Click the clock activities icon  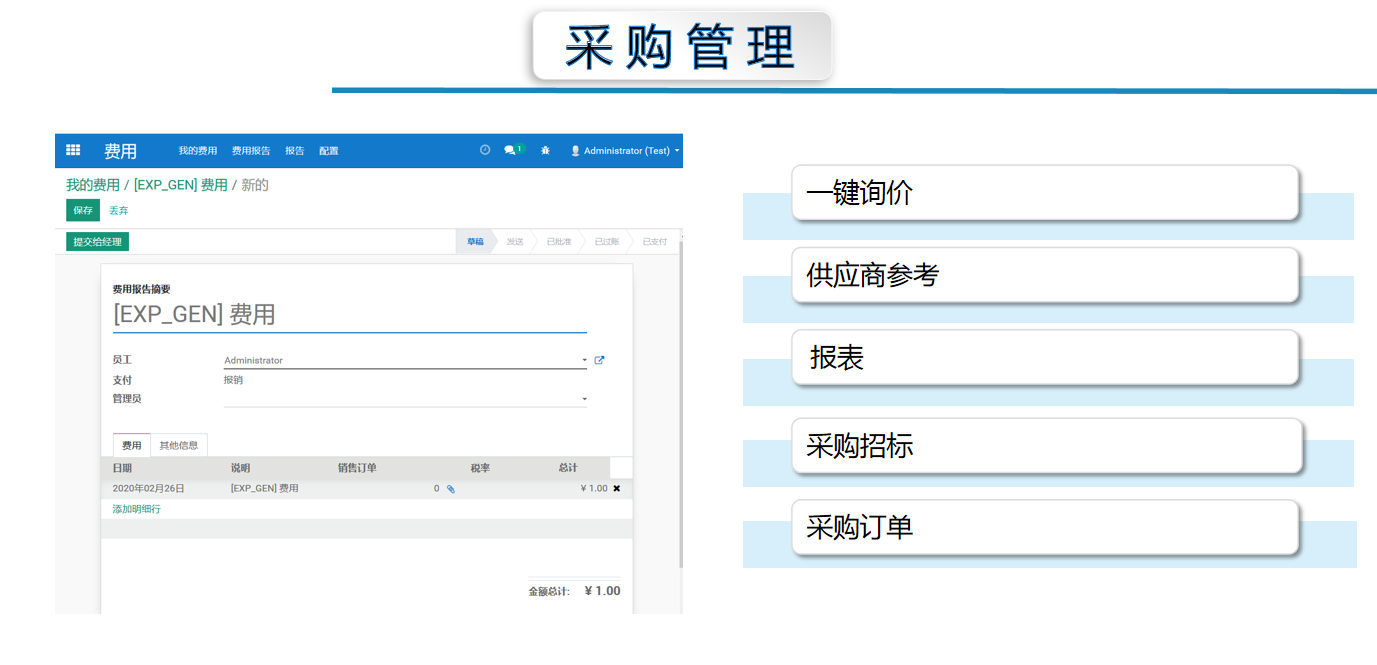485,150
